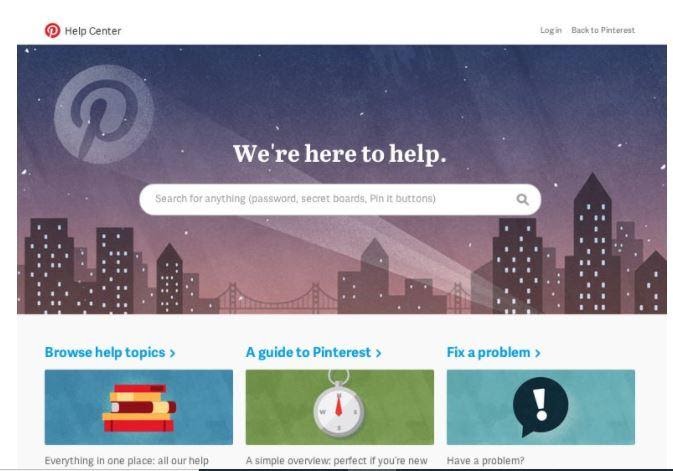The image size is (673, 471).
Task: Open Browse help topics heading
Action: click(x=105, y=352)
